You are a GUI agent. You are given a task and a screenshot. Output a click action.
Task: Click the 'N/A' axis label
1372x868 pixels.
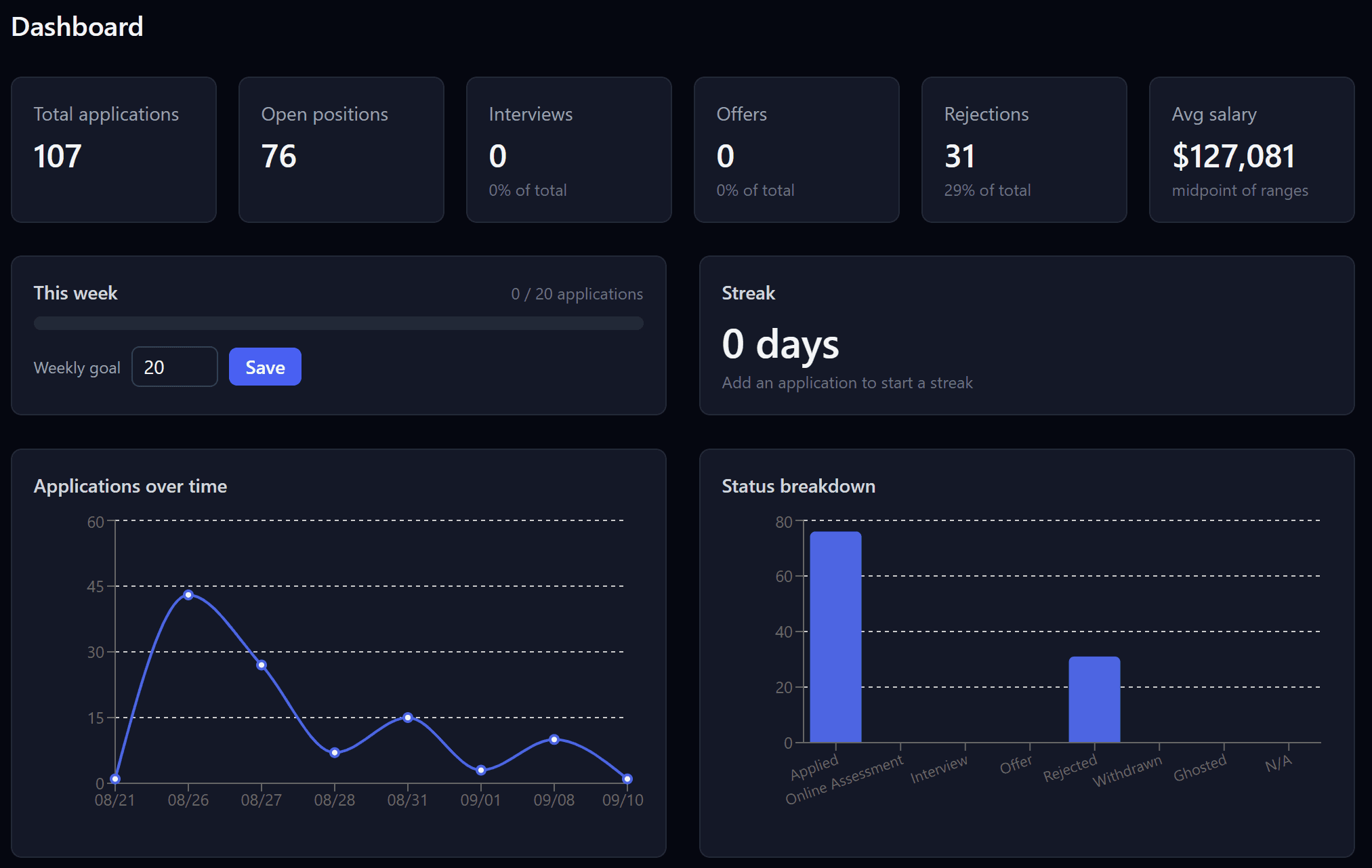pyautogui.click(x=1279, y=763)
